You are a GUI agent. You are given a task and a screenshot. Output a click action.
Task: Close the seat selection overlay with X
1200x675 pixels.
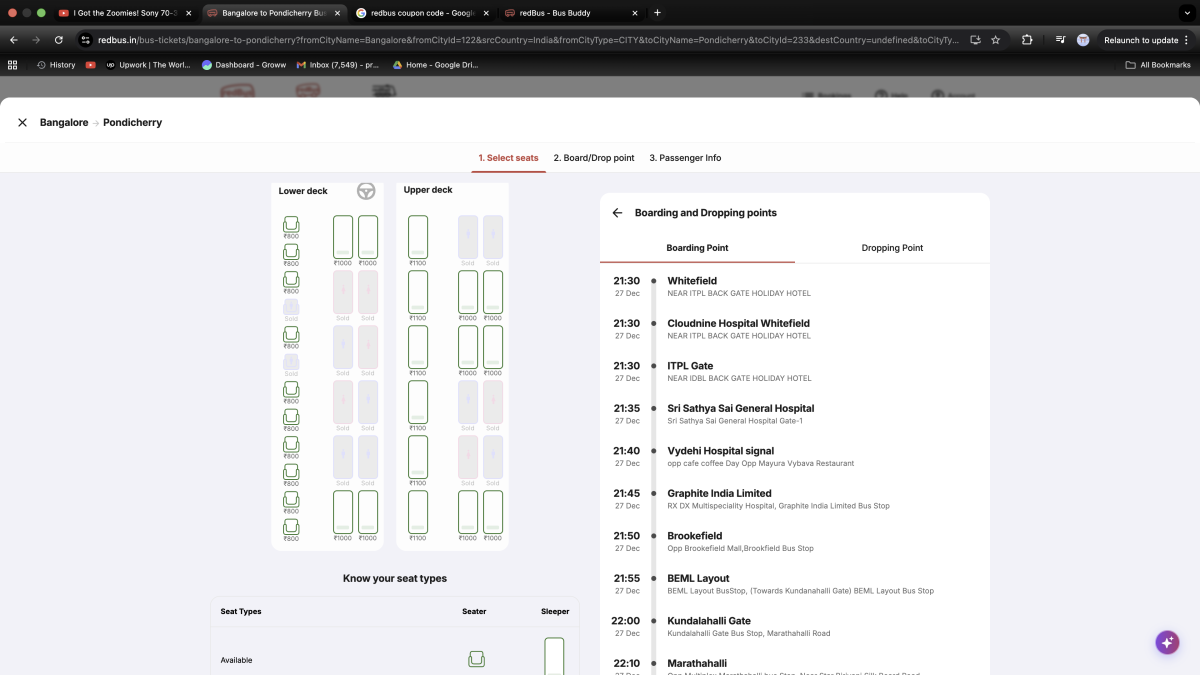click(x=22, y=122)
